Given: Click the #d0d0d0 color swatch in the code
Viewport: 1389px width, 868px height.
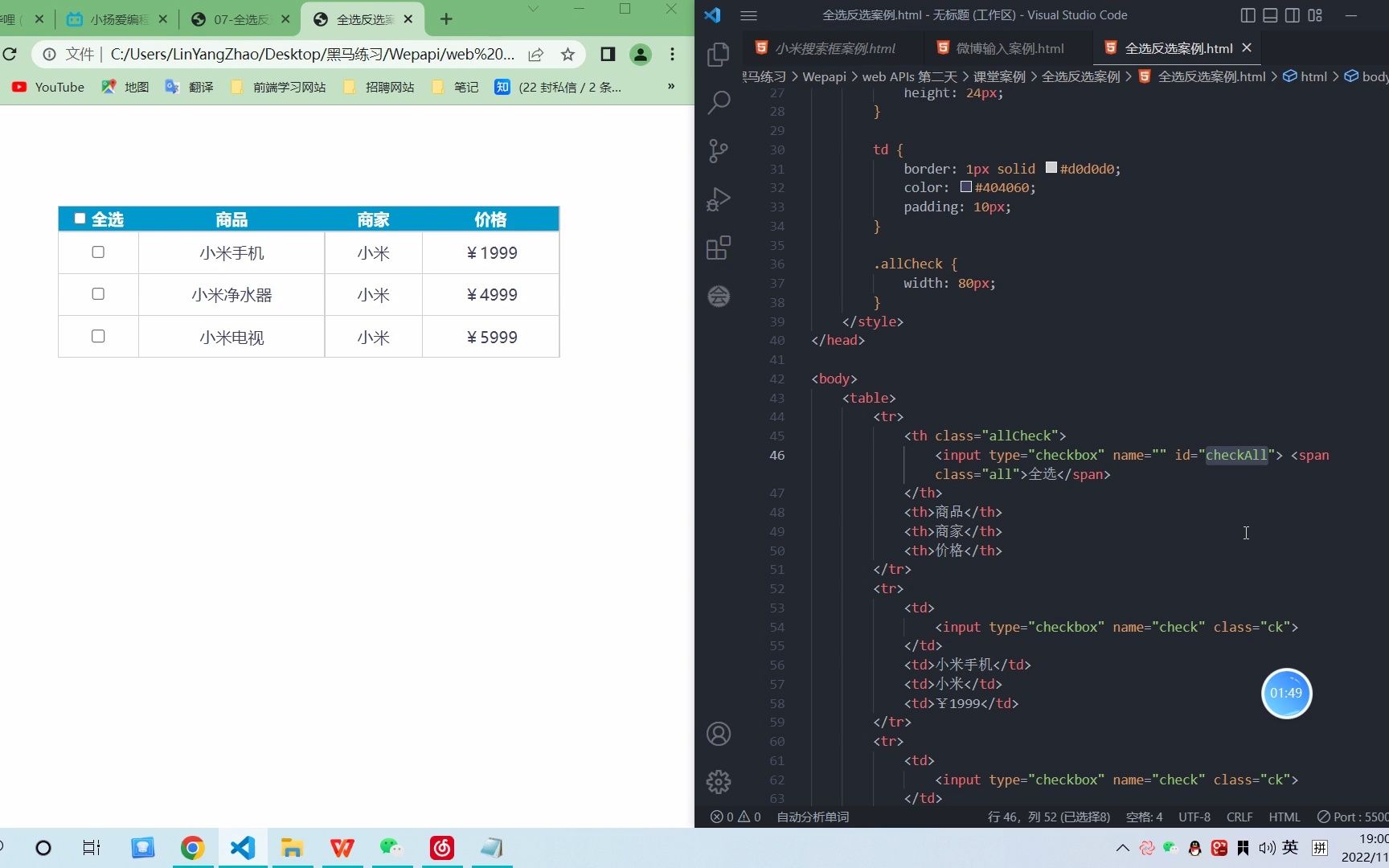Looking at the screenshot, I should pyautogui.click(x=1051, y=167).
